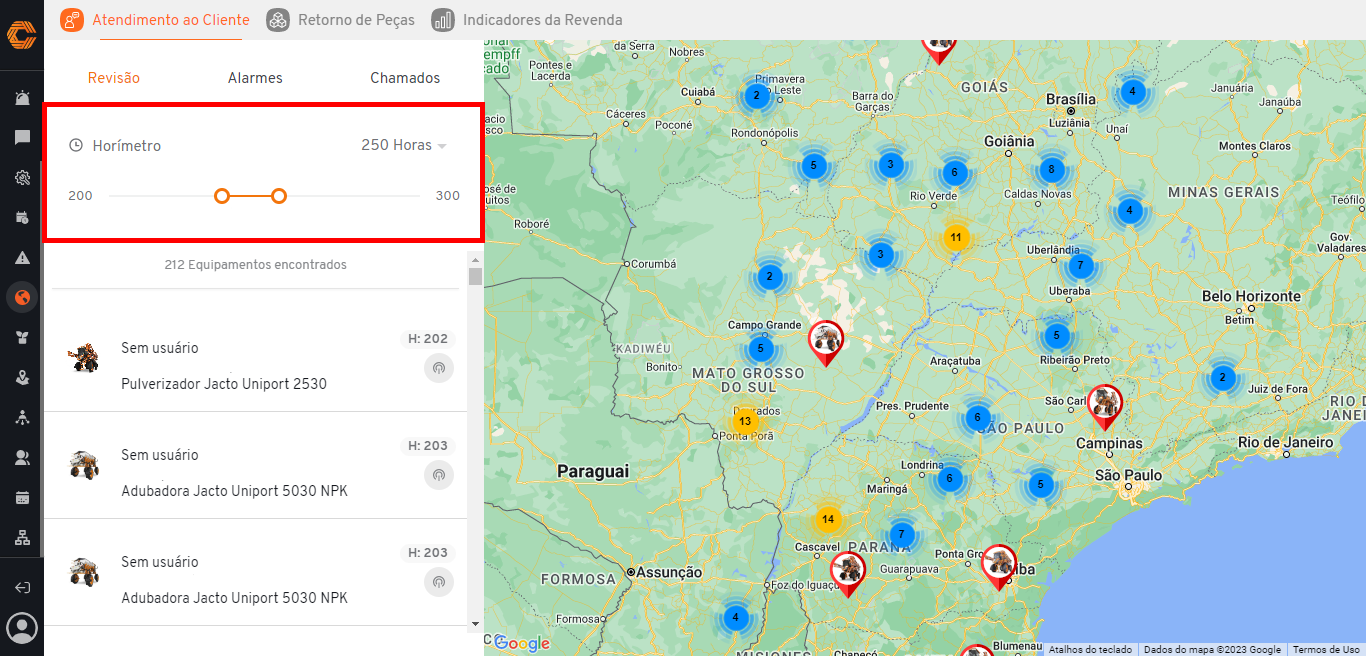Click equipment list scrollbar down arrow
The height and width of the screenshot is (656, 1366).
tap(475, 623)
